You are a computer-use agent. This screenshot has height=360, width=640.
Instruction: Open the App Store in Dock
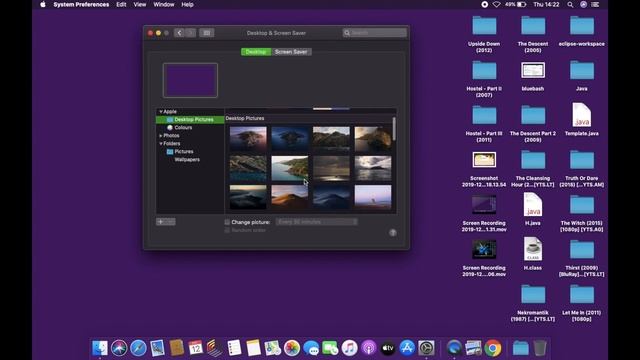407,348
